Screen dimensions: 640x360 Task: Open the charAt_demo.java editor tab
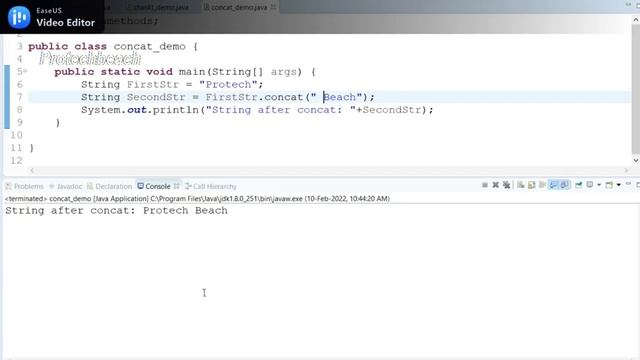(x=158, y=7)
